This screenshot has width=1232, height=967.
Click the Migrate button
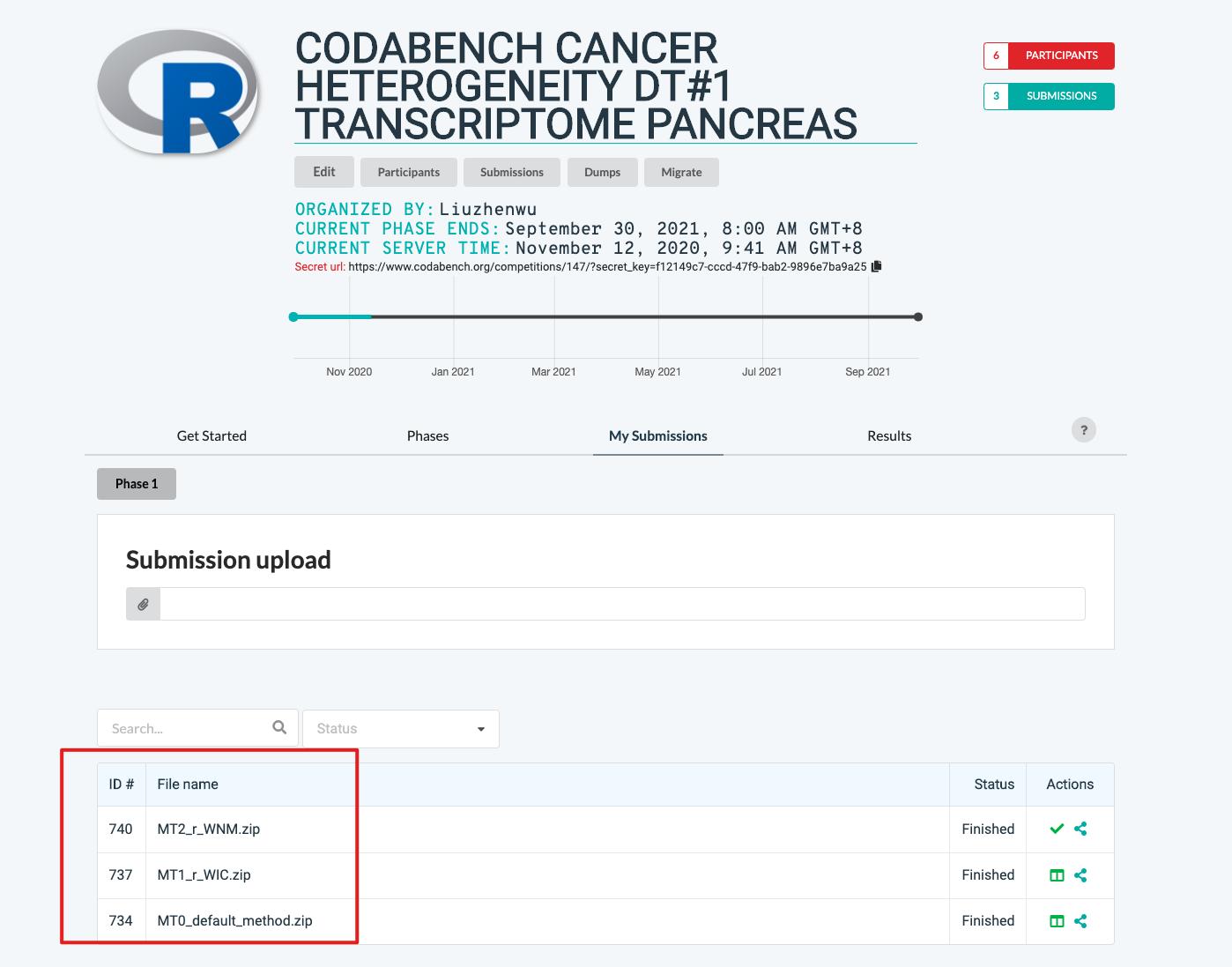coord(681,173)
